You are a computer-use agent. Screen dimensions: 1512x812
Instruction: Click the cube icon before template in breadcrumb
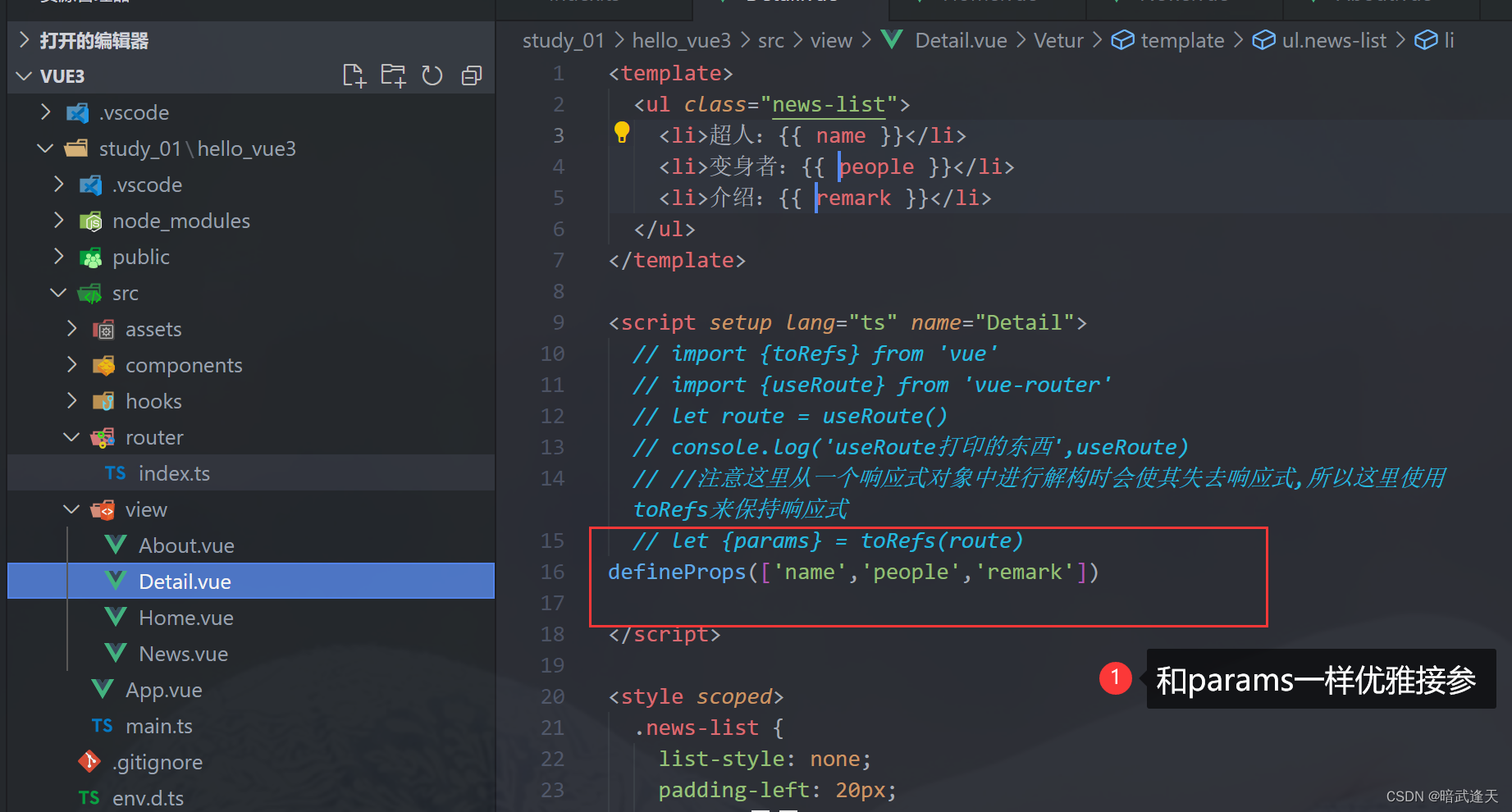(x=1122, y=40)
